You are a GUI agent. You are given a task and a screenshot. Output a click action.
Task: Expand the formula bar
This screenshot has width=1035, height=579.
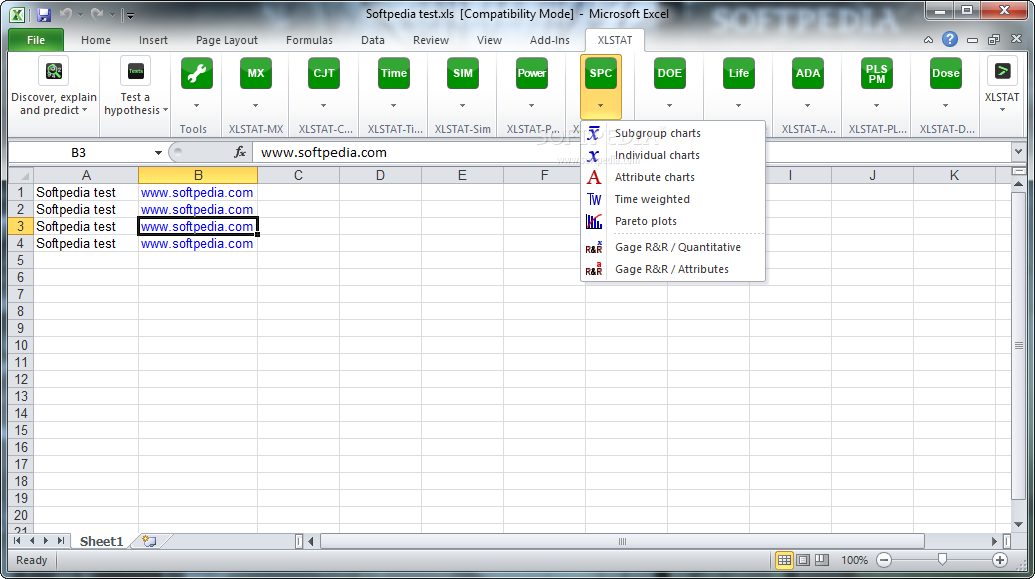(x=1018, y=152)
